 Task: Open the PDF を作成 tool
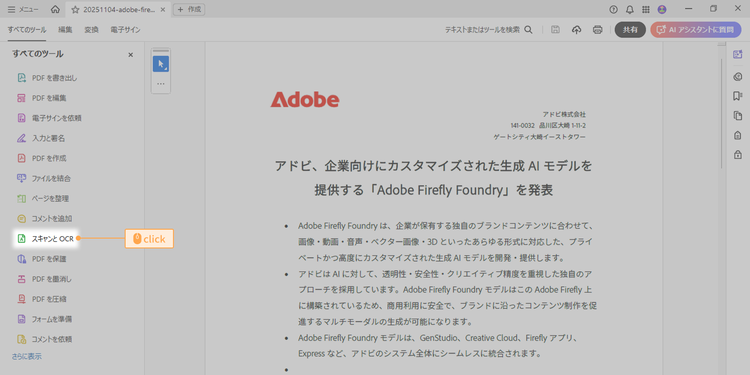pos(42,158)
